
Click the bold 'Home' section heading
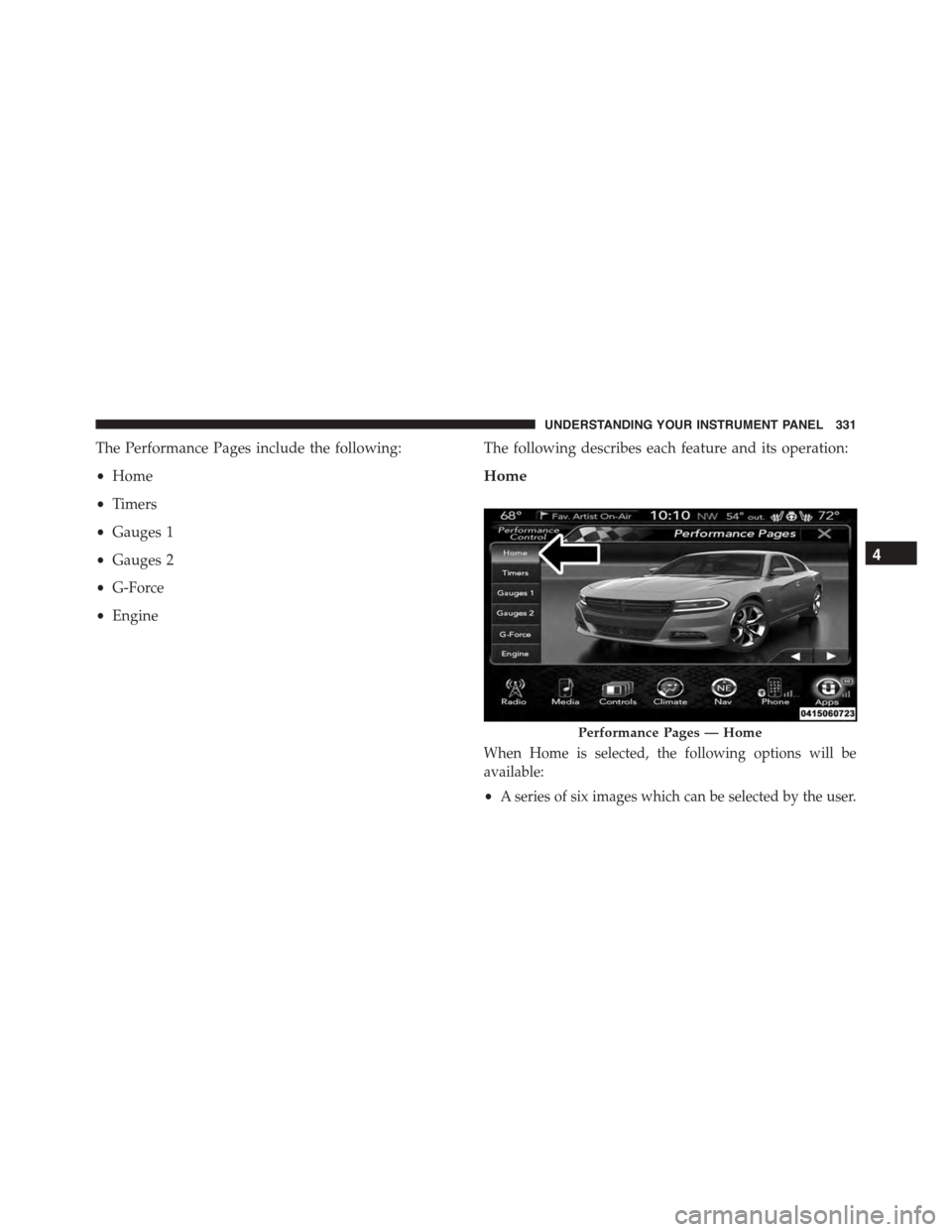tap(506, 476)
